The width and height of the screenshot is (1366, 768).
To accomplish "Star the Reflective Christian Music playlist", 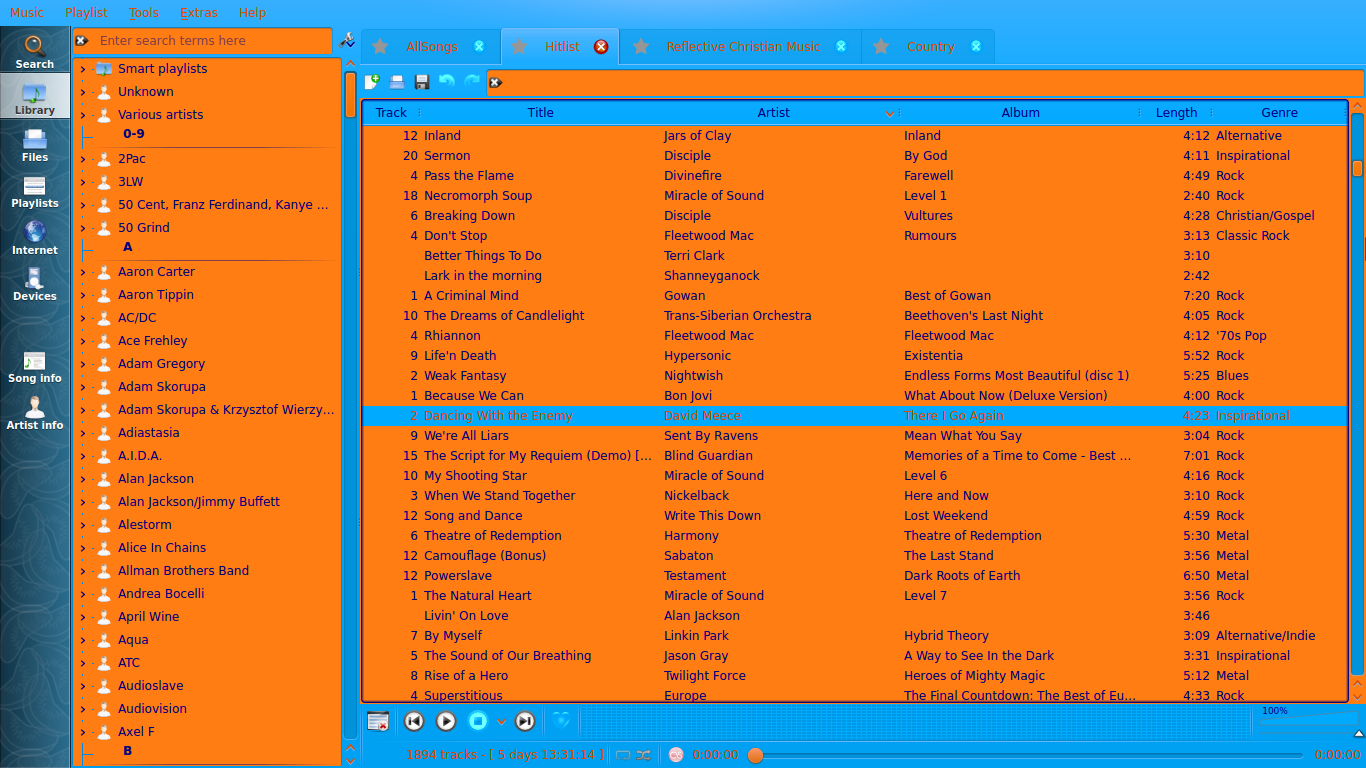I will click(x=641, y=47).
